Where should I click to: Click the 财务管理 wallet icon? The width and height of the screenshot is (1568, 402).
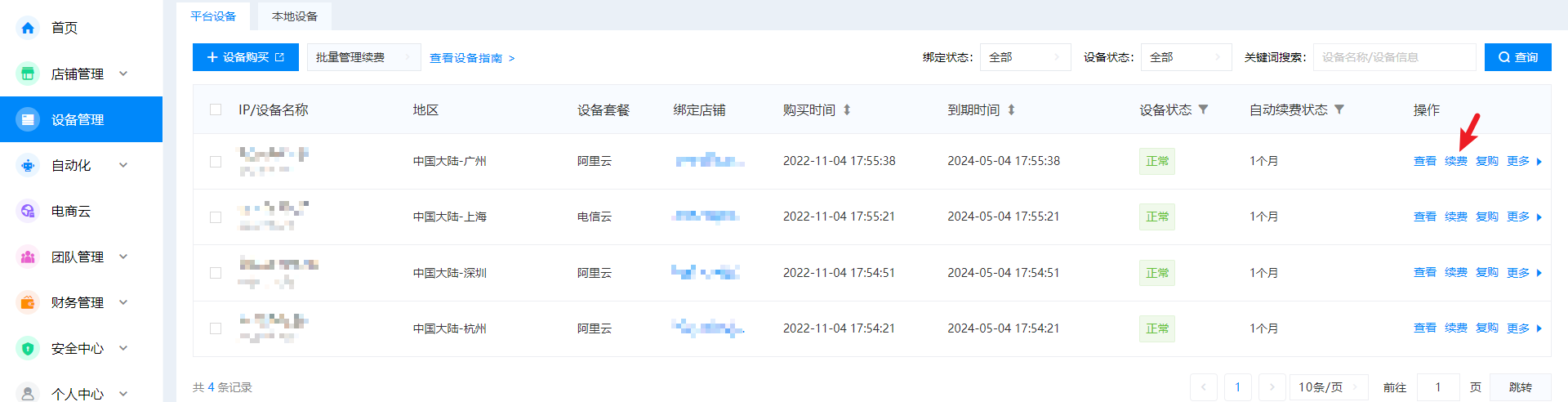point(28,302)
